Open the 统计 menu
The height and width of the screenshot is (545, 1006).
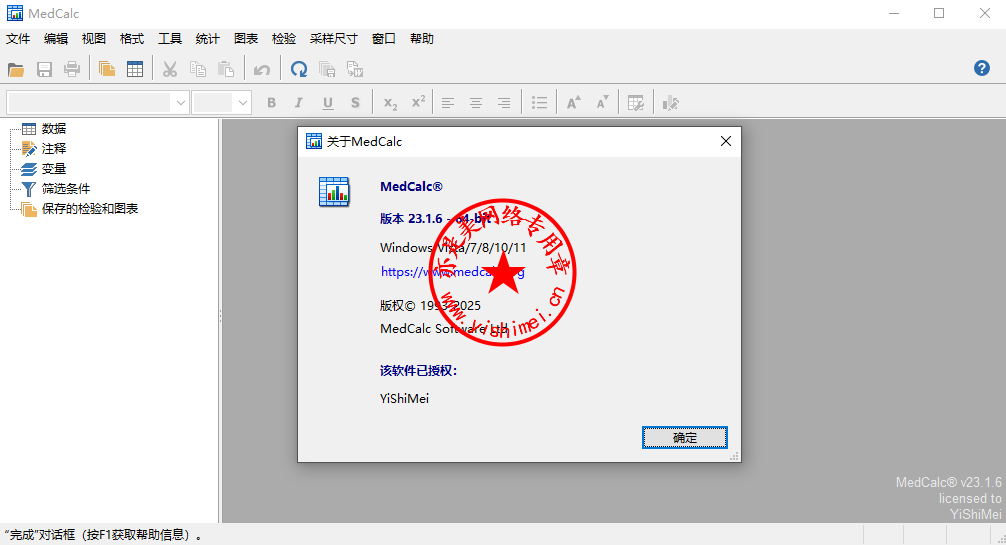(207, 39)
